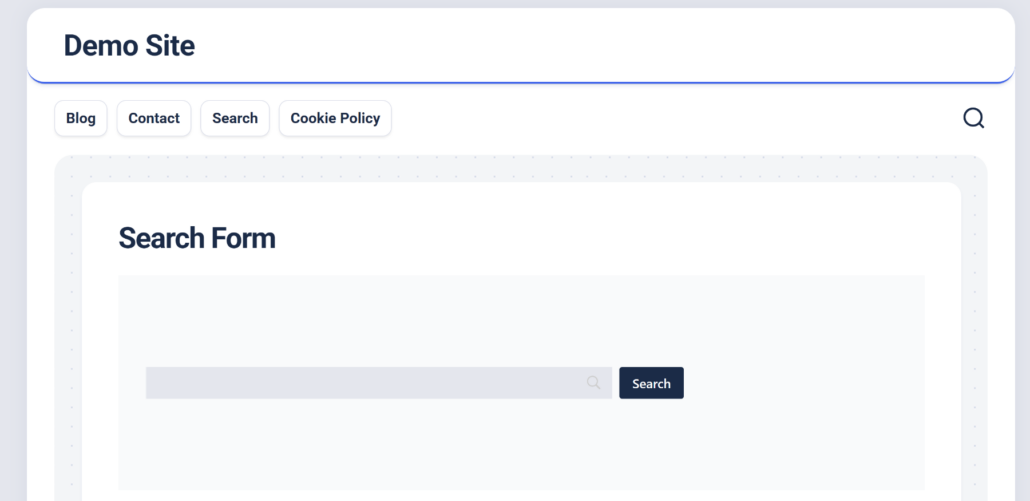The height and width of the screenshot is (501, 1030).
Task: Open the Cookie Policy page
Action: click(335, 118)
